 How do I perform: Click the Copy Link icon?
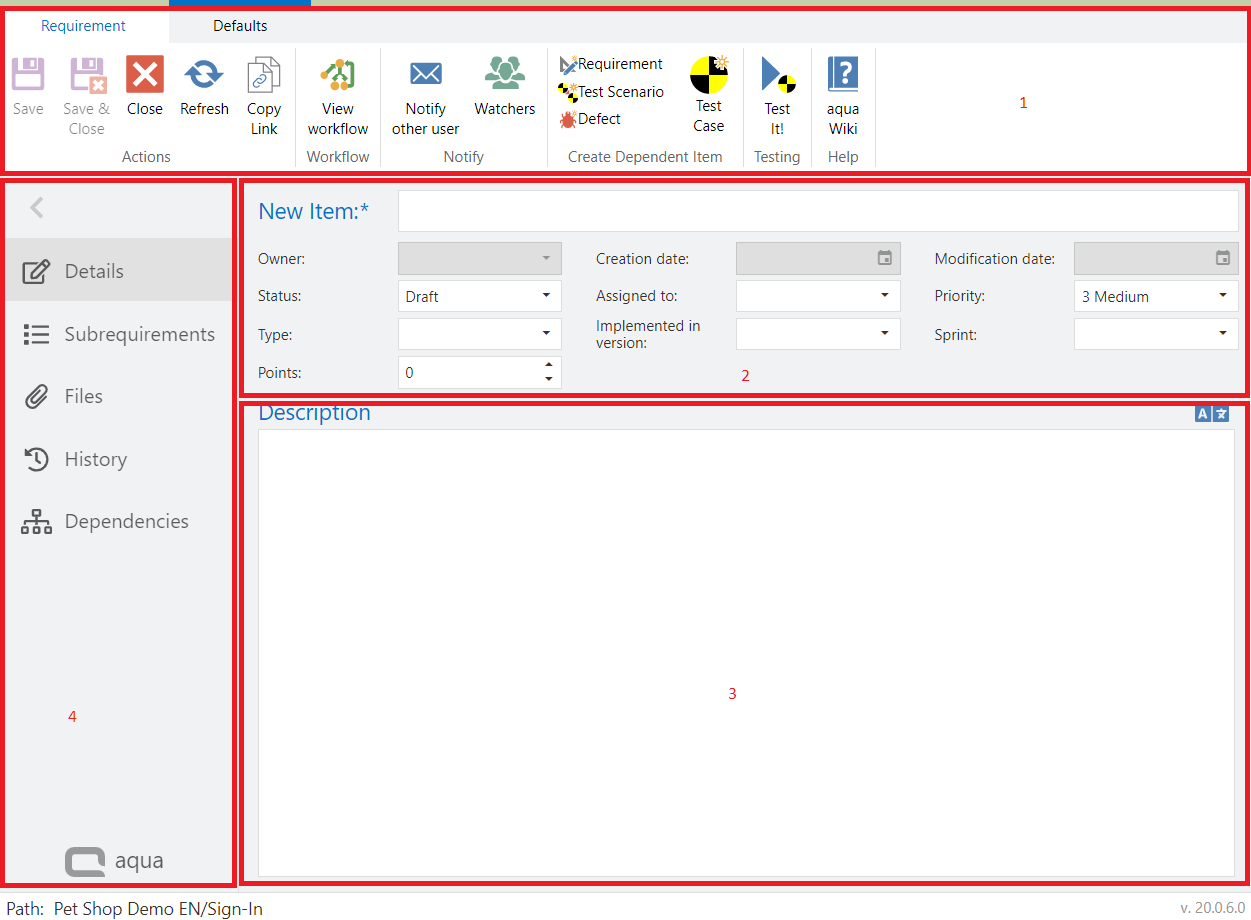[264, 75]
